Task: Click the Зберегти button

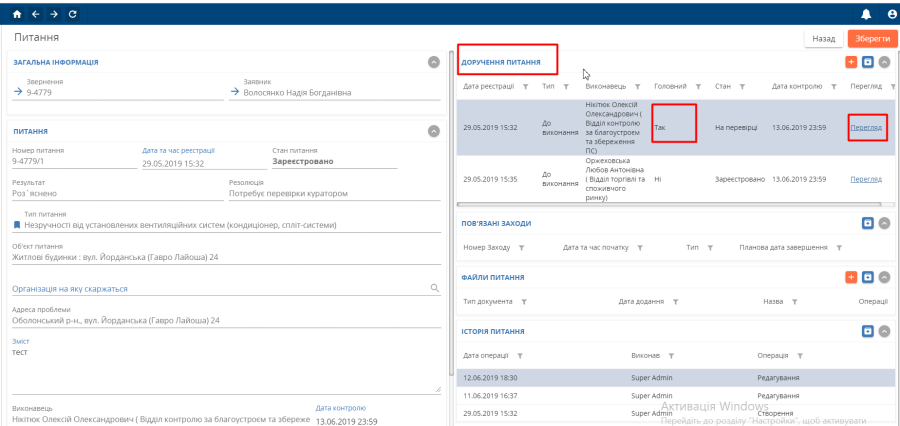Action: tap(872, 38)
